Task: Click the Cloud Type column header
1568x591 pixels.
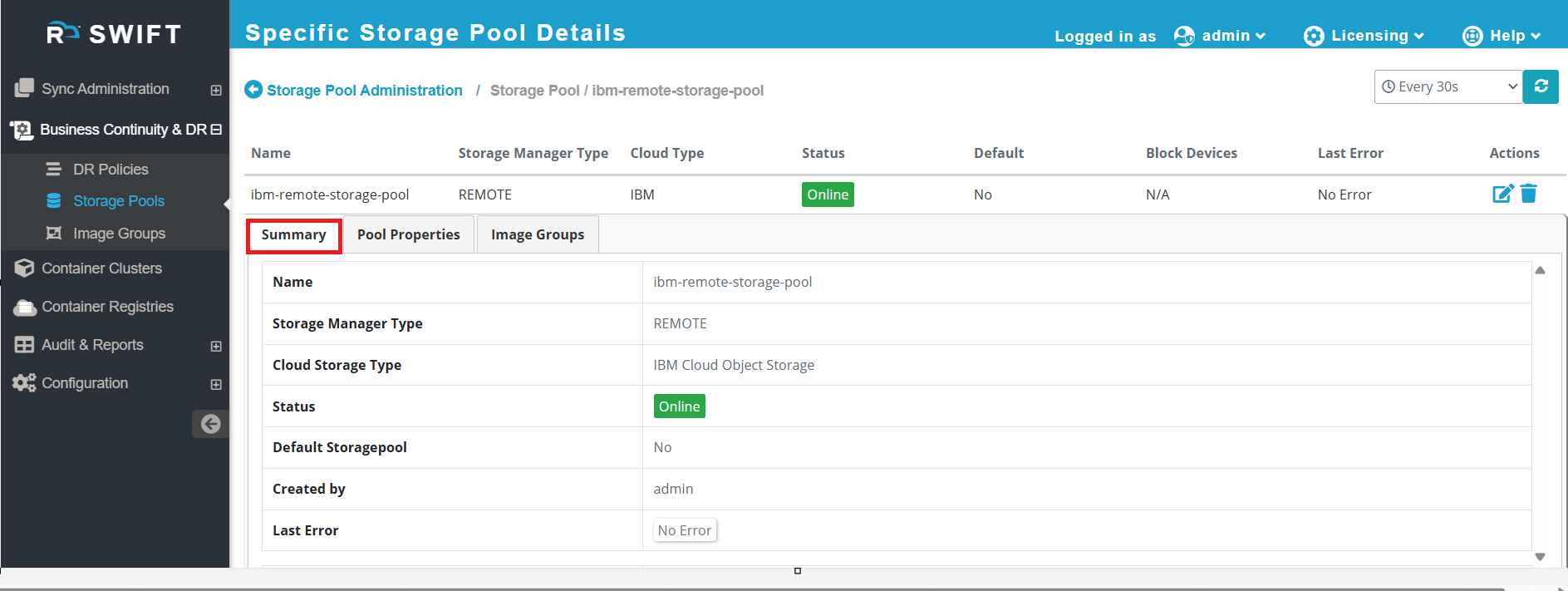Action: [666, 153]
